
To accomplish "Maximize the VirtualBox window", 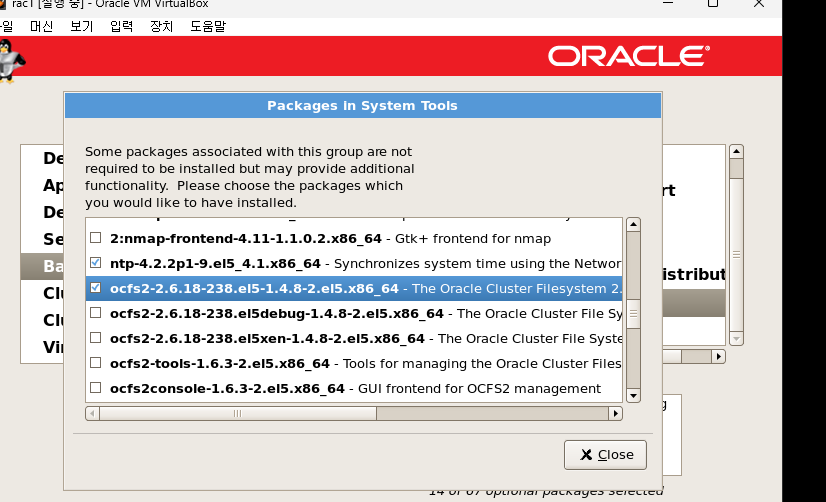I will 713,3.
